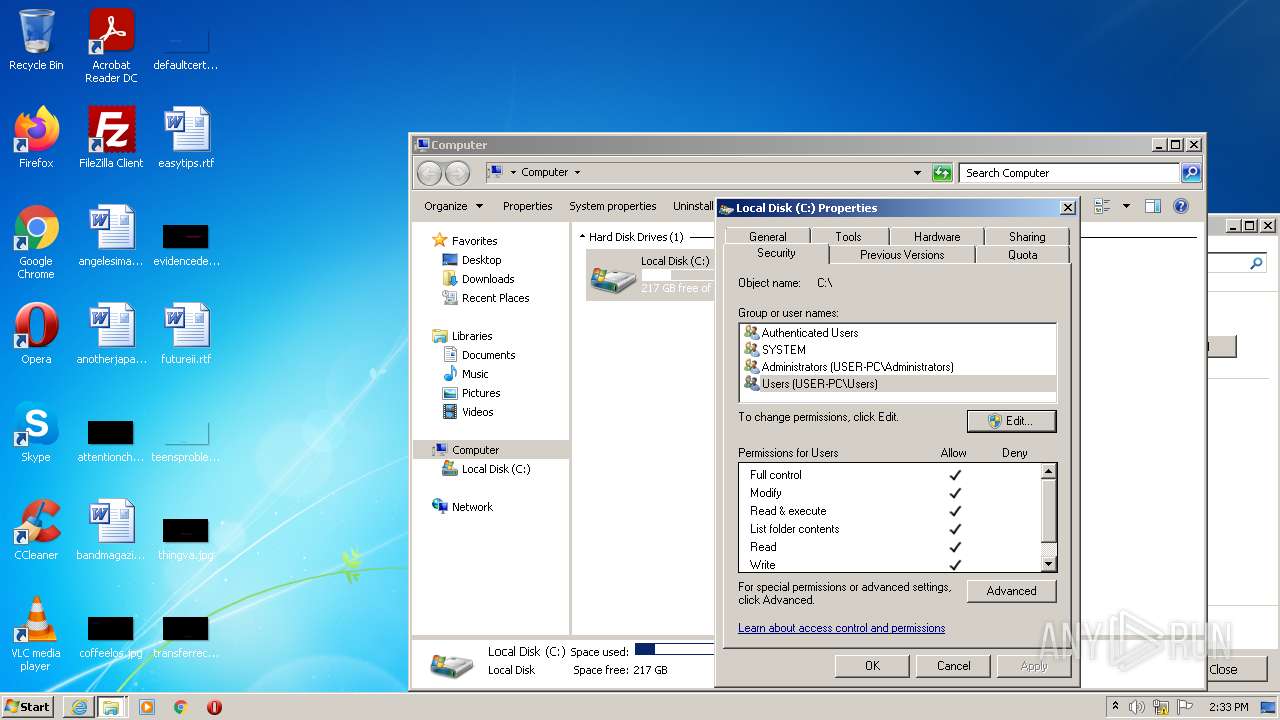Screen dimensions: 1280x720
Task: Open the Opera desktop shortcut
Action: point(36,334)
